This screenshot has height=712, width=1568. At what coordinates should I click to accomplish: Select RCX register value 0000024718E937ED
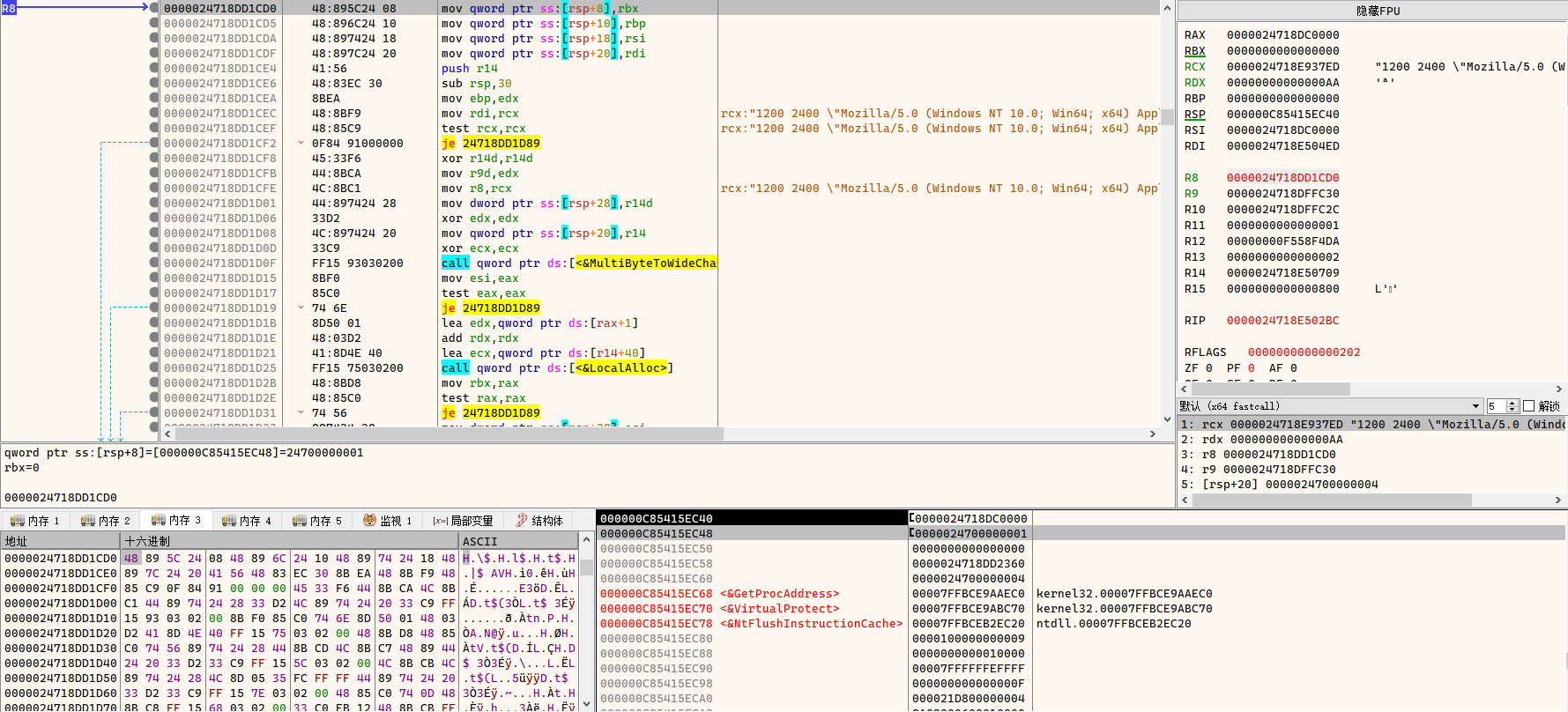pos(1282,67)
